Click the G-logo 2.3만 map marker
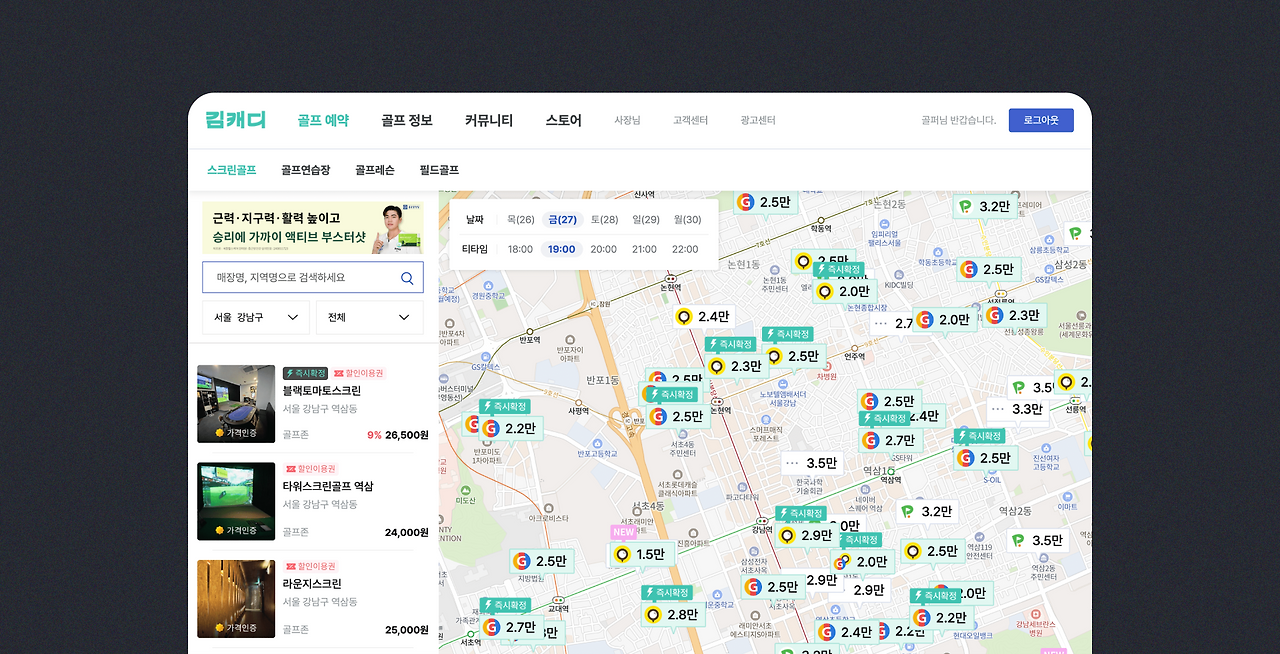Viewport: 1280px width, 654px height. [1014, 315]
